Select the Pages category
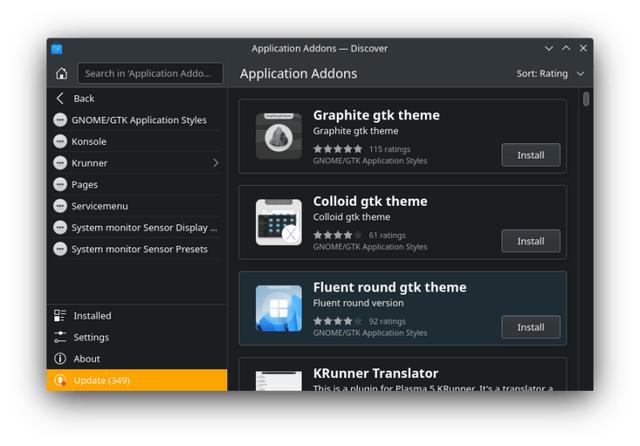This screenshot has width=640, height=446. (137, 184)
